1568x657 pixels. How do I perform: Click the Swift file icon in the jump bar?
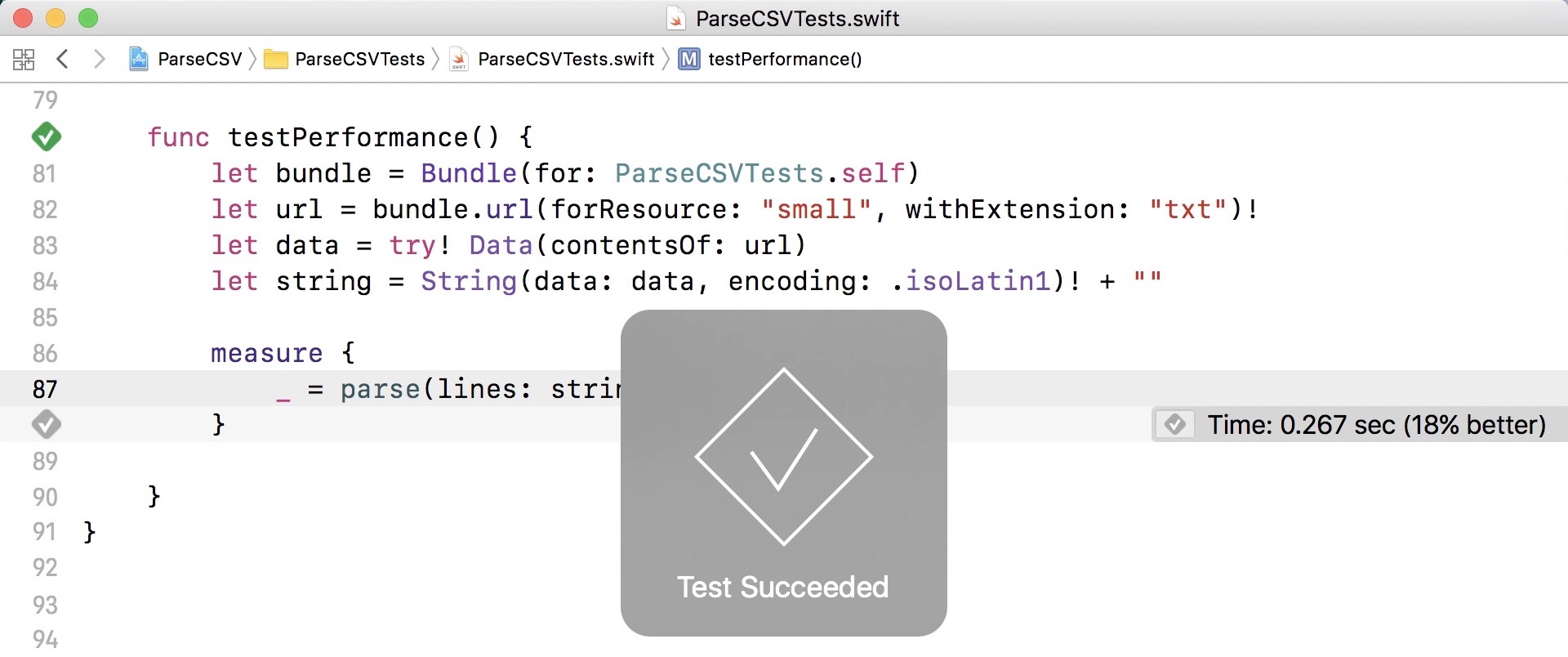click(460, 59)
